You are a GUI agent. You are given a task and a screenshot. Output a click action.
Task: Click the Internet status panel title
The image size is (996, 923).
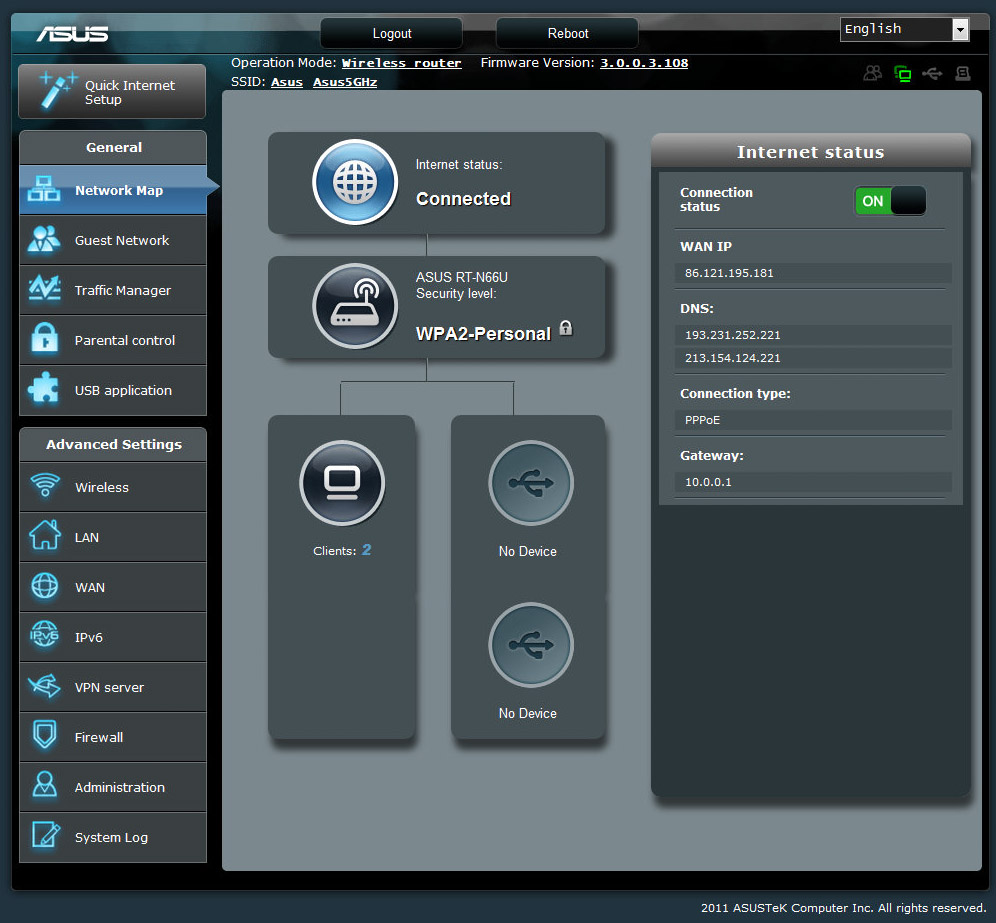coord(810,152)
